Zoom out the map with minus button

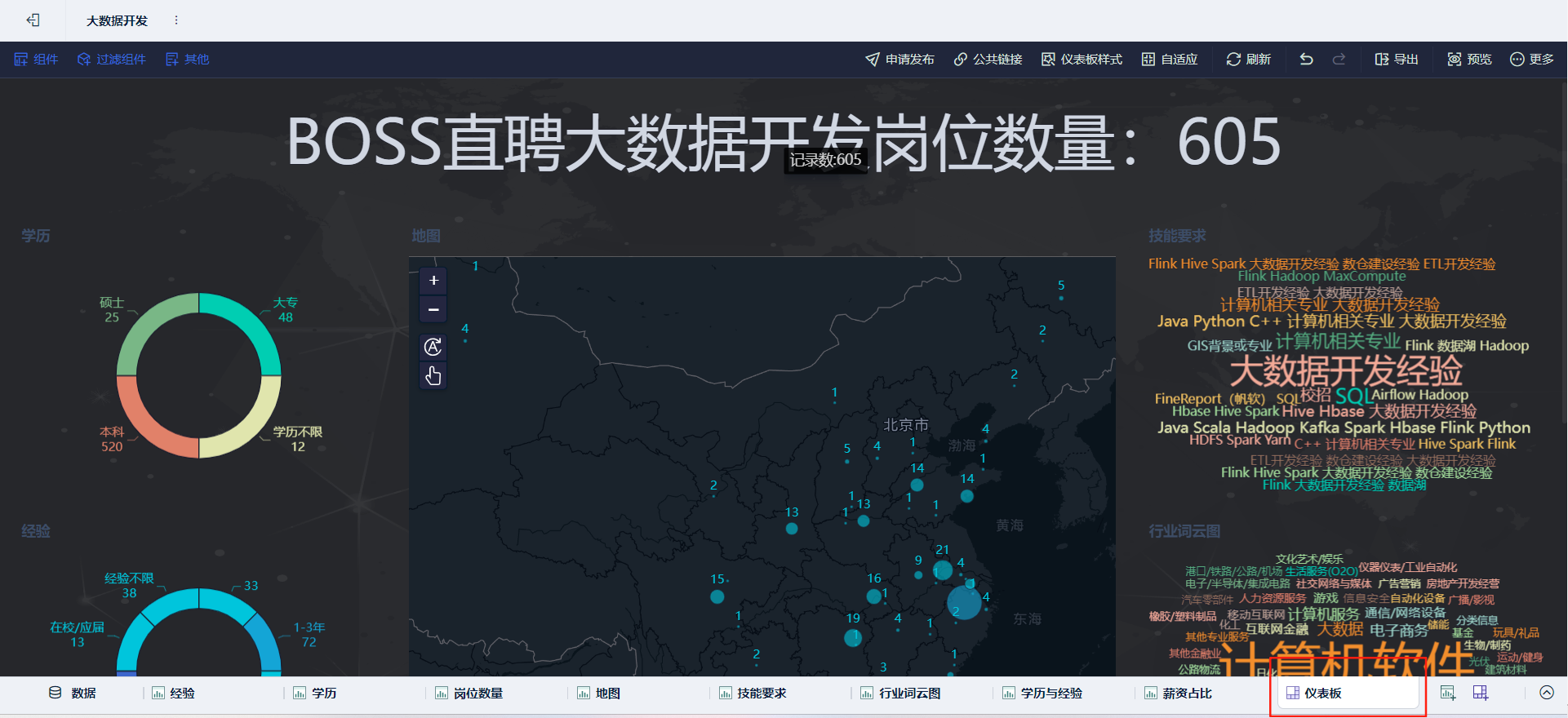[x=433, y=309]
